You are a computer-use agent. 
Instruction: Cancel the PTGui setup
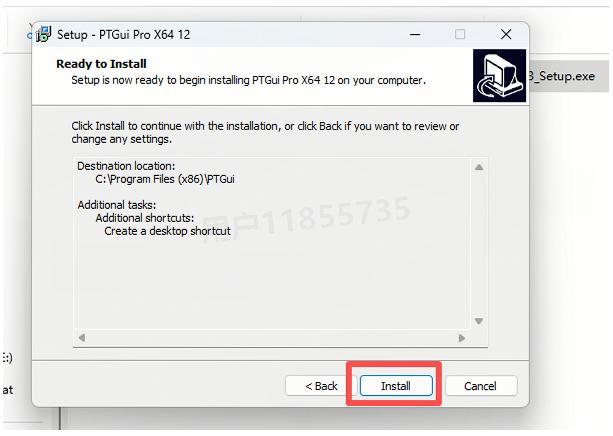[481, 386]
